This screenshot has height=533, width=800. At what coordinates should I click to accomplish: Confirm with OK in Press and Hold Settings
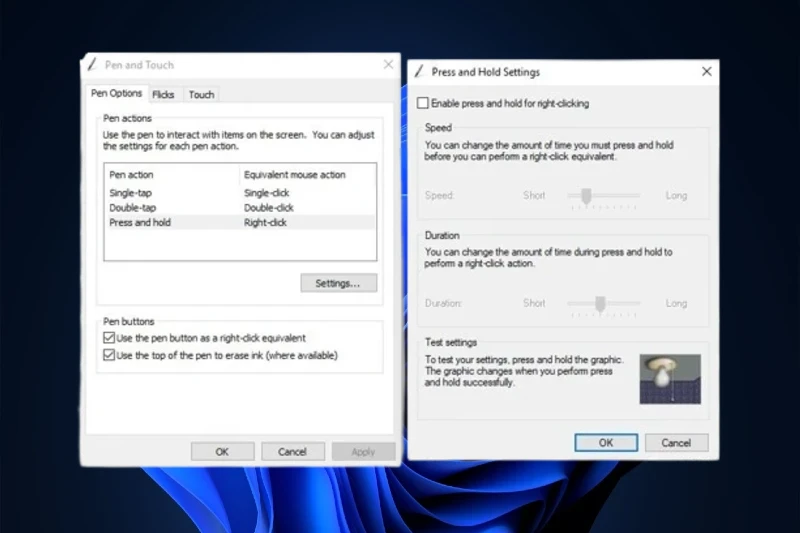tap(605, 442)
